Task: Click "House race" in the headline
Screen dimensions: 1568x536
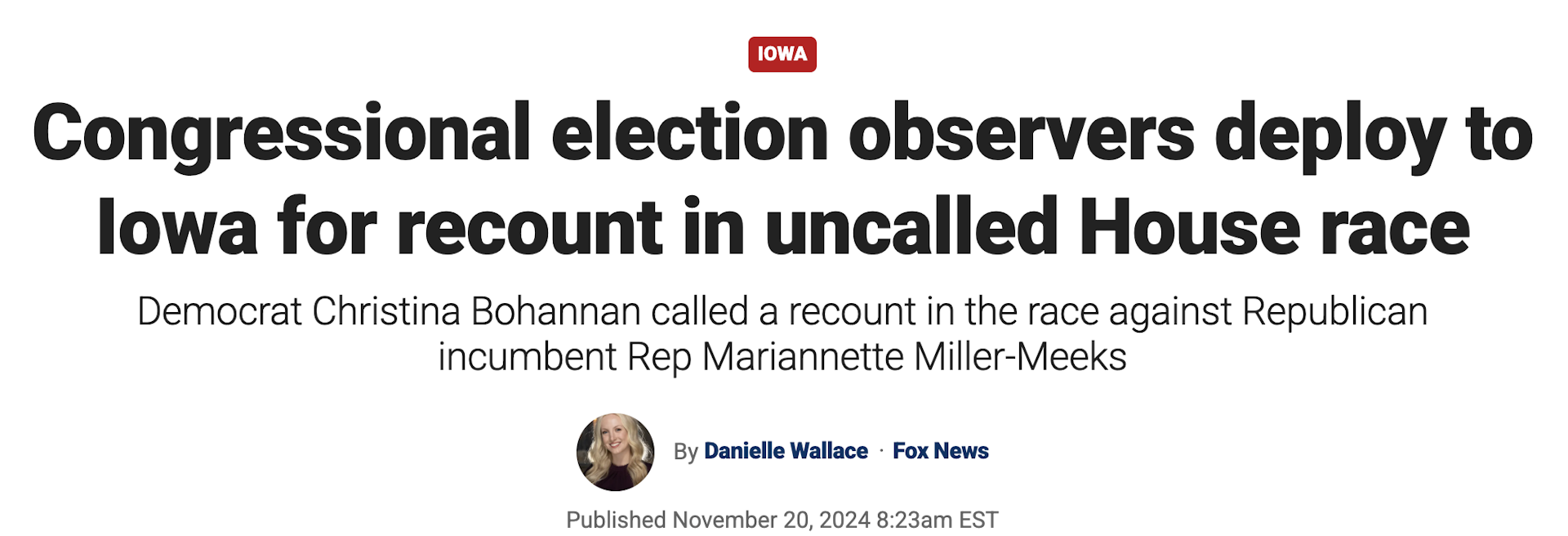Action: (x=1274, y=228)
